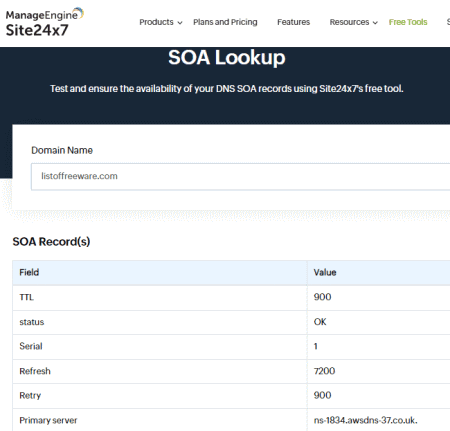The width and height of the screenshot is (450, 431).
Task: Click the Domain Name input field
Action: tap(240, 176)
